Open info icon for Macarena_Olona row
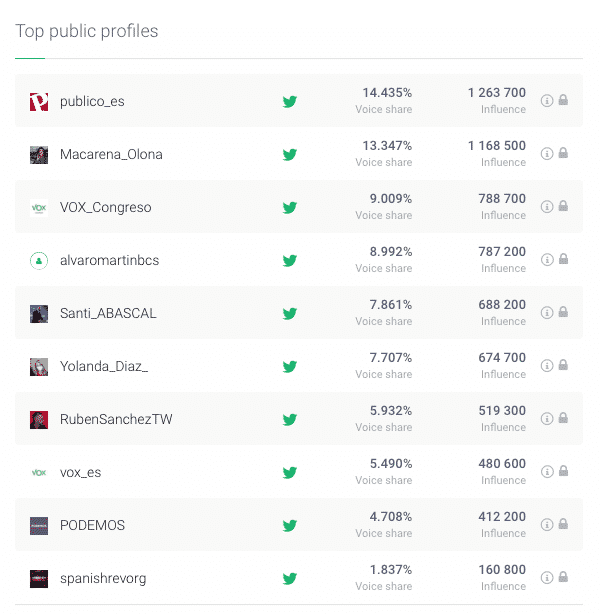 pyautogui.click(x=547, y=154)
